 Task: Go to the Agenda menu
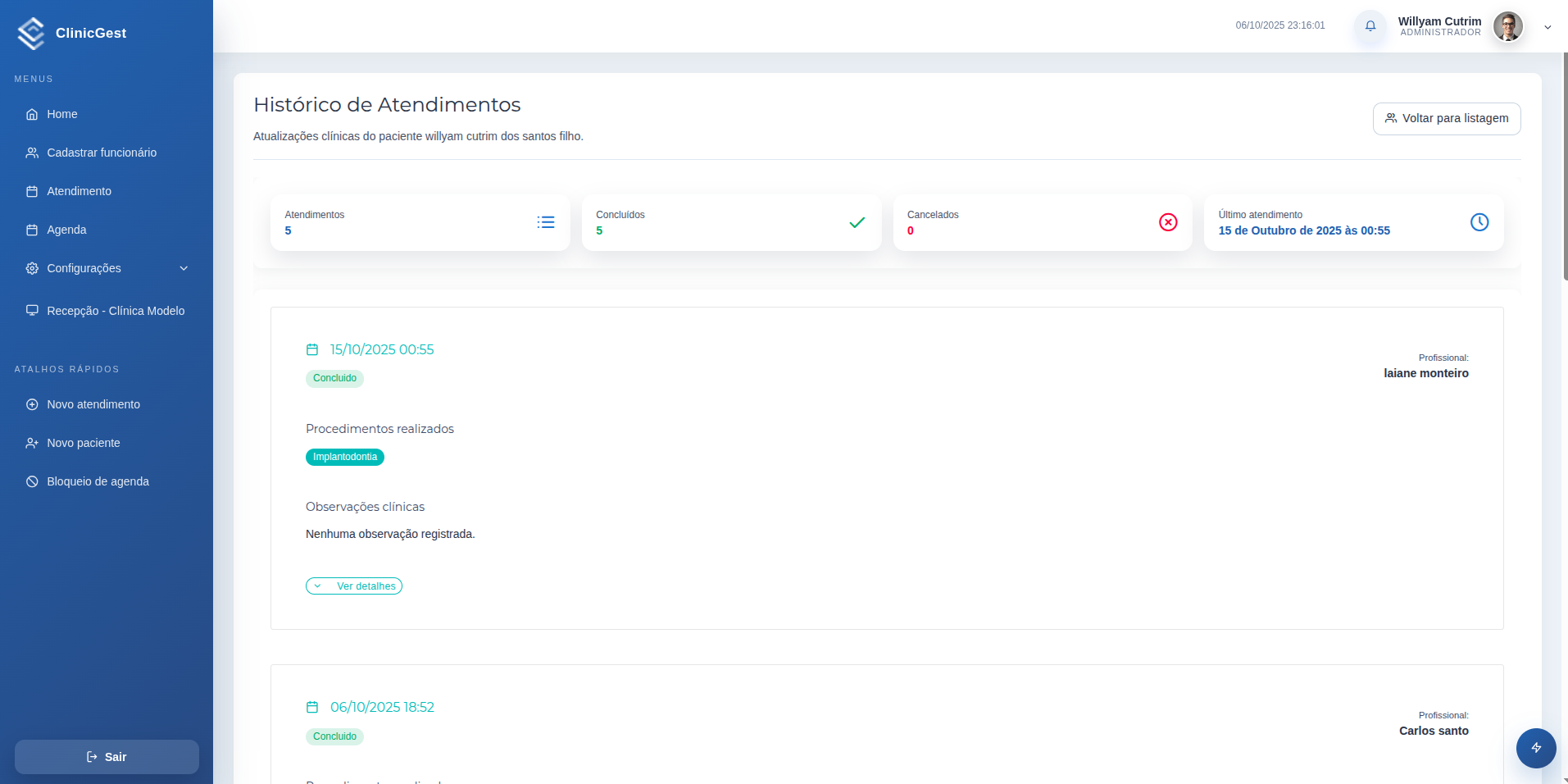click(66, 230)
